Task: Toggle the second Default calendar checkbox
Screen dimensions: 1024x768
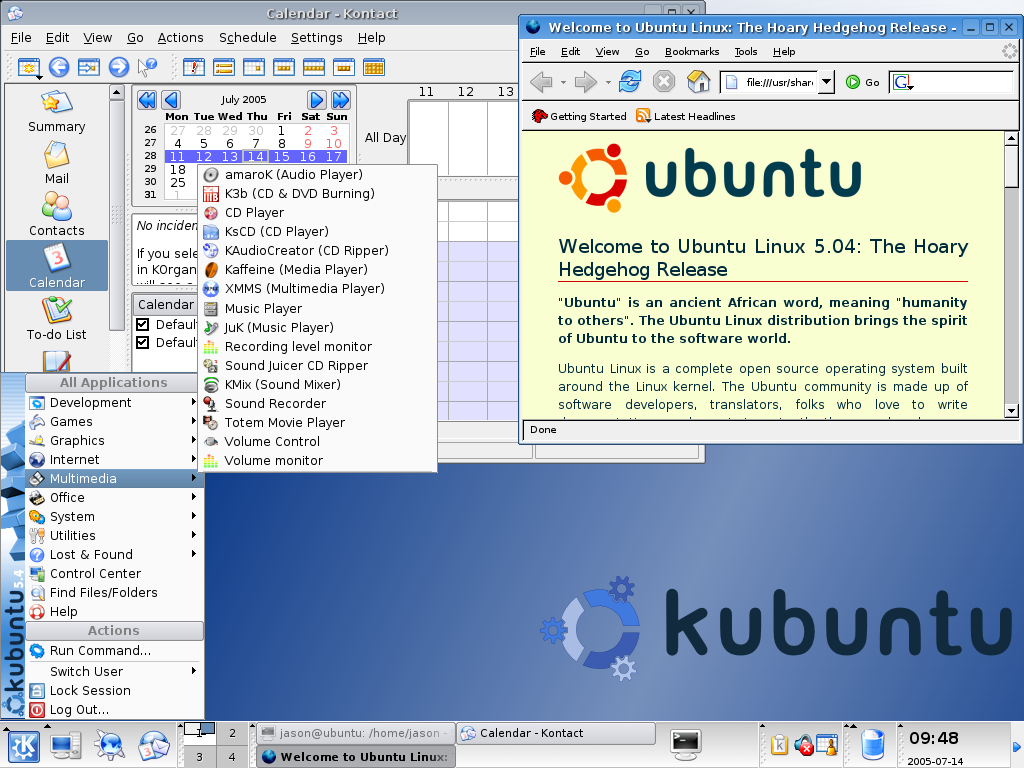Action: coord(142,342)
